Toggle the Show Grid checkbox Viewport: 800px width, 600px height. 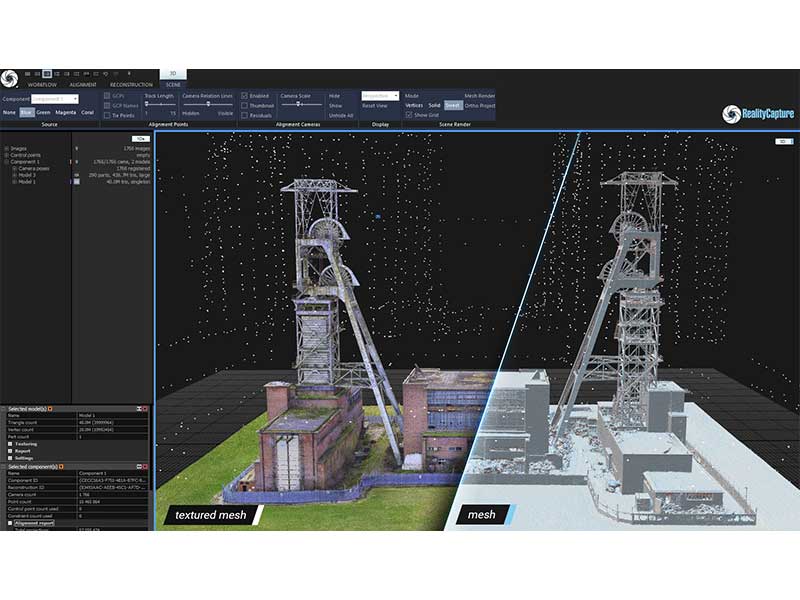tap(409, 115)
